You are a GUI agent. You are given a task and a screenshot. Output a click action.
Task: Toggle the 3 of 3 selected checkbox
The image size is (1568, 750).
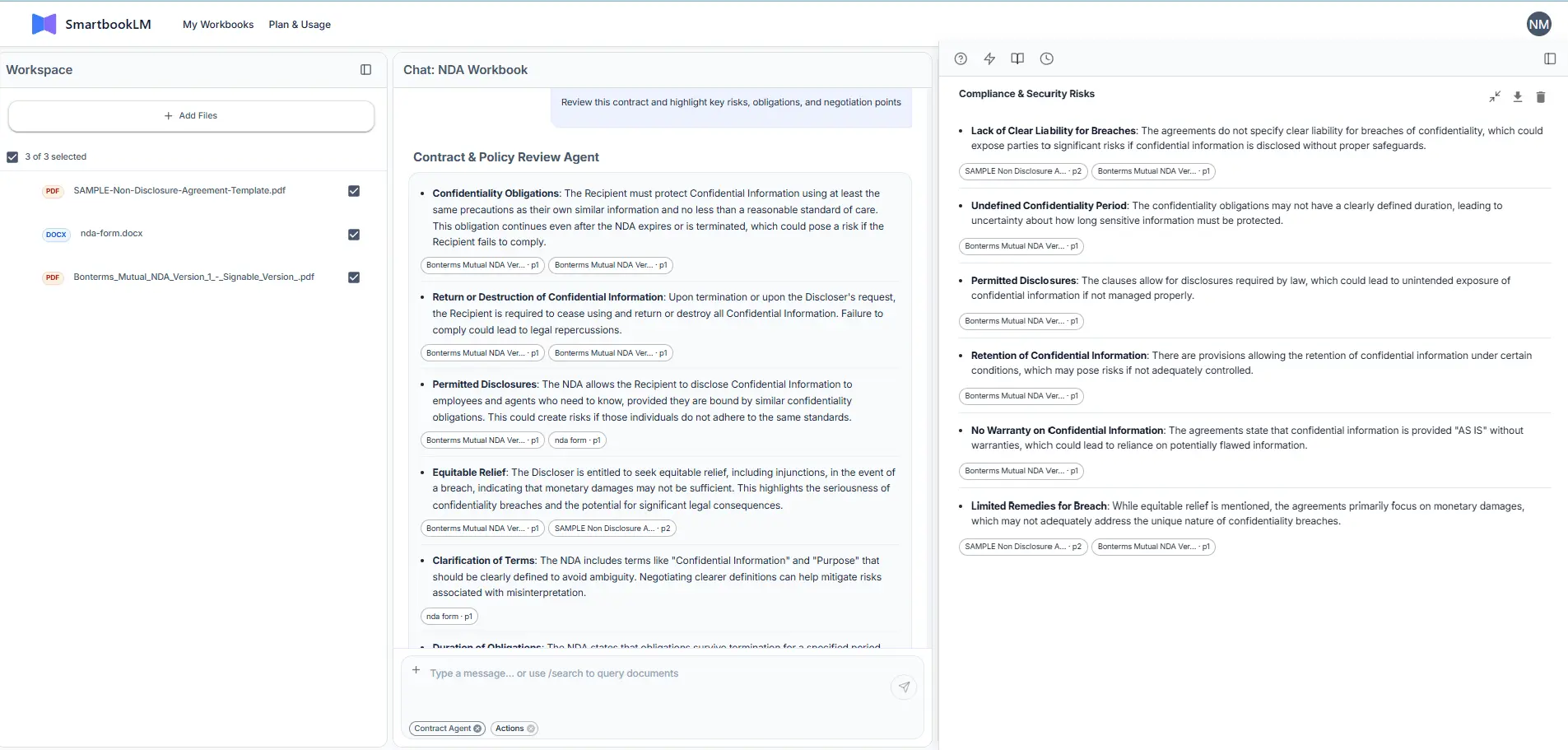click(12, 156)
